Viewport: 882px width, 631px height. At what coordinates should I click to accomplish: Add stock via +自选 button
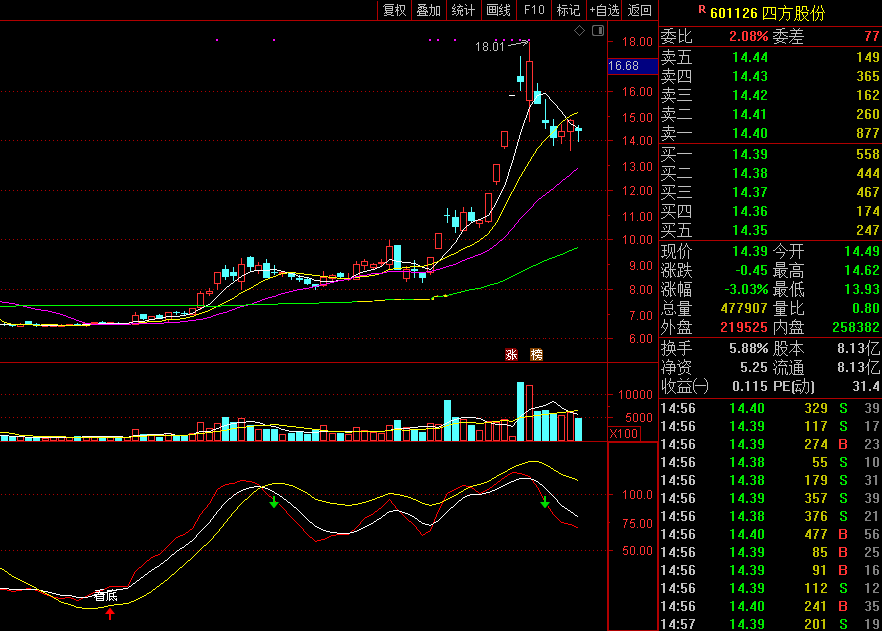[604, 10]
